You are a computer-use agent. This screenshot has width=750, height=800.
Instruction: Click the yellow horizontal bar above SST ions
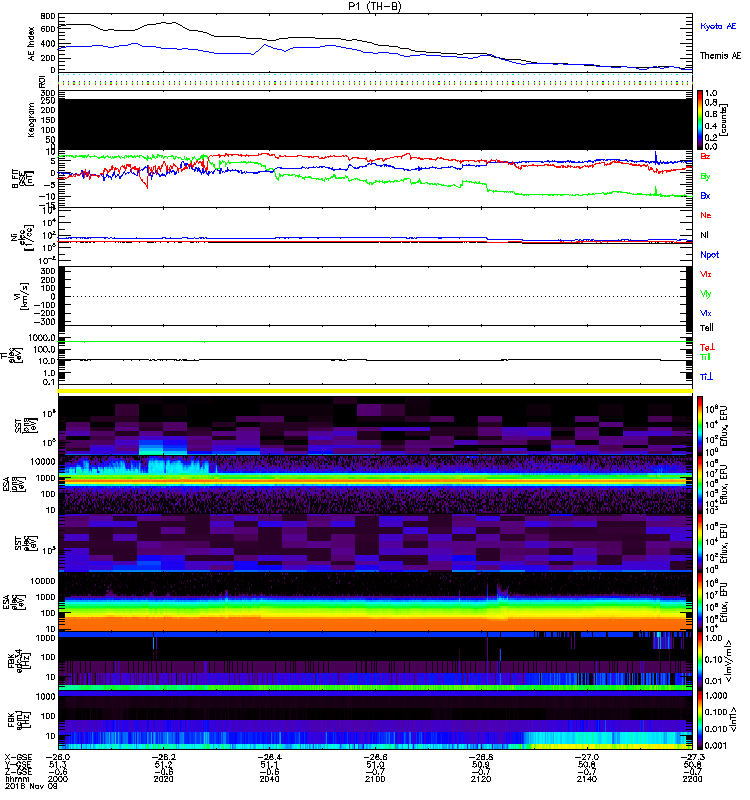pos(375,391)
